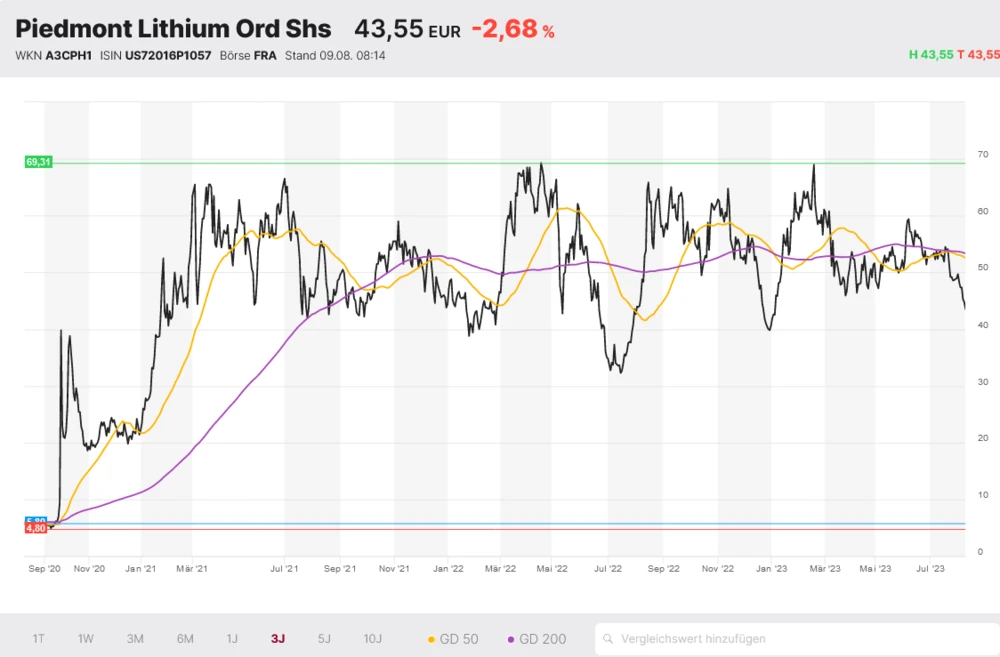Click the search magnifier icon in comparison field
The image size is (1000, 657).
pyautogui.click(x=608, y=638)
